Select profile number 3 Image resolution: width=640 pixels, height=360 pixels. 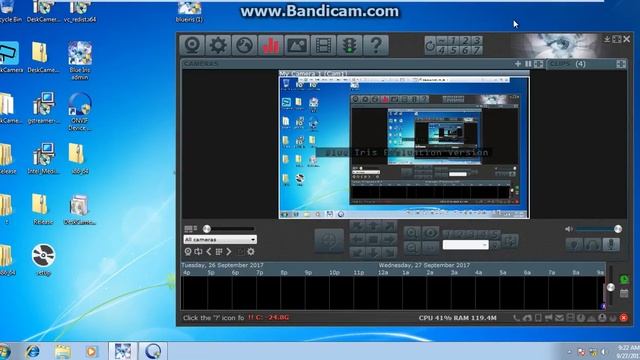(x=477, y=40)
